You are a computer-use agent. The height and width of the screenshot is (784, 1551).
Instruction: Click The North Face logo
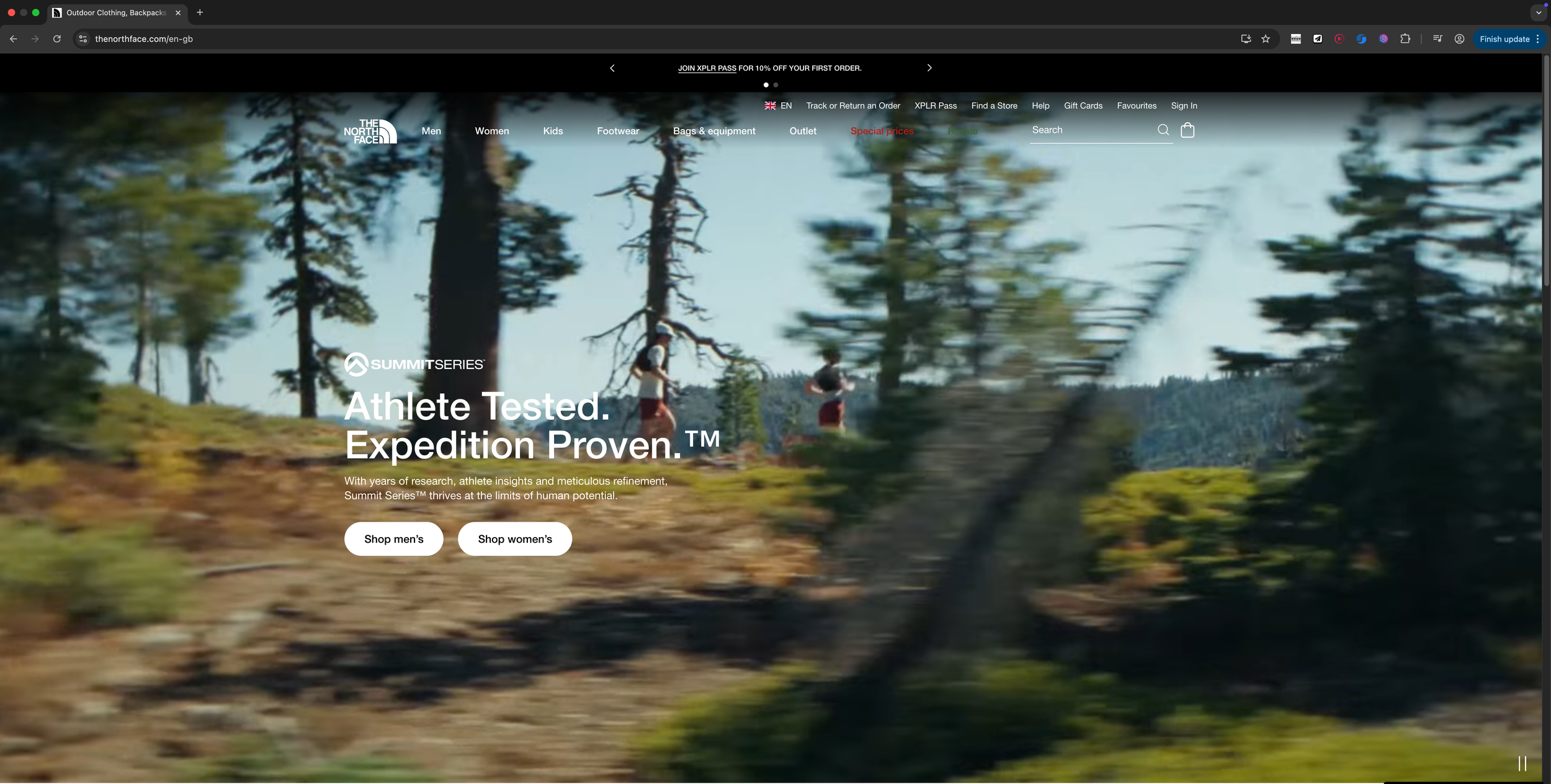(x=370, y=131)
